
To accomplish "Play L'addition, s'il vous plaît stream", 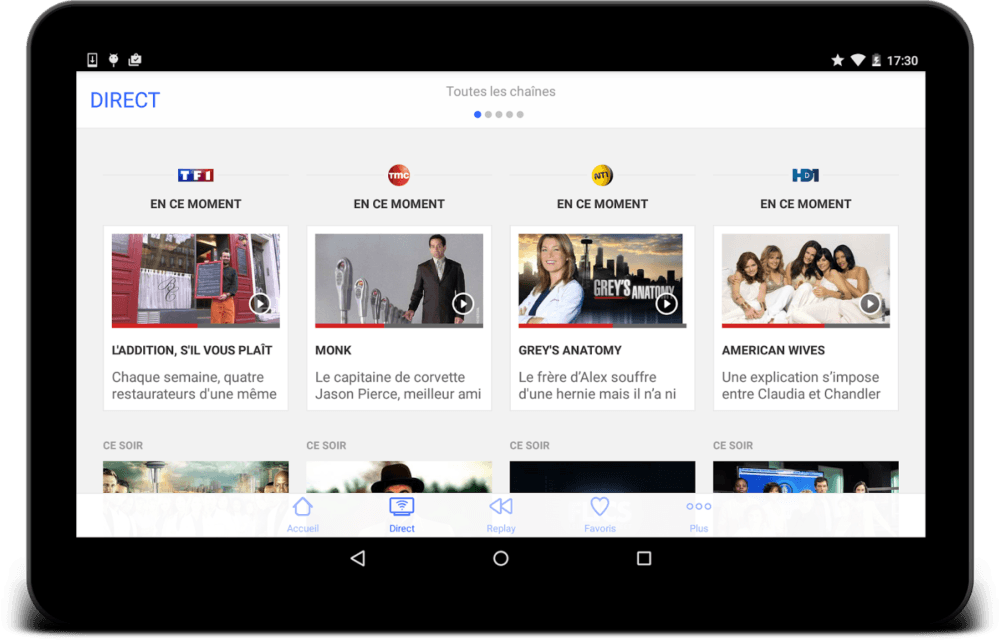I will coord(260,303).
